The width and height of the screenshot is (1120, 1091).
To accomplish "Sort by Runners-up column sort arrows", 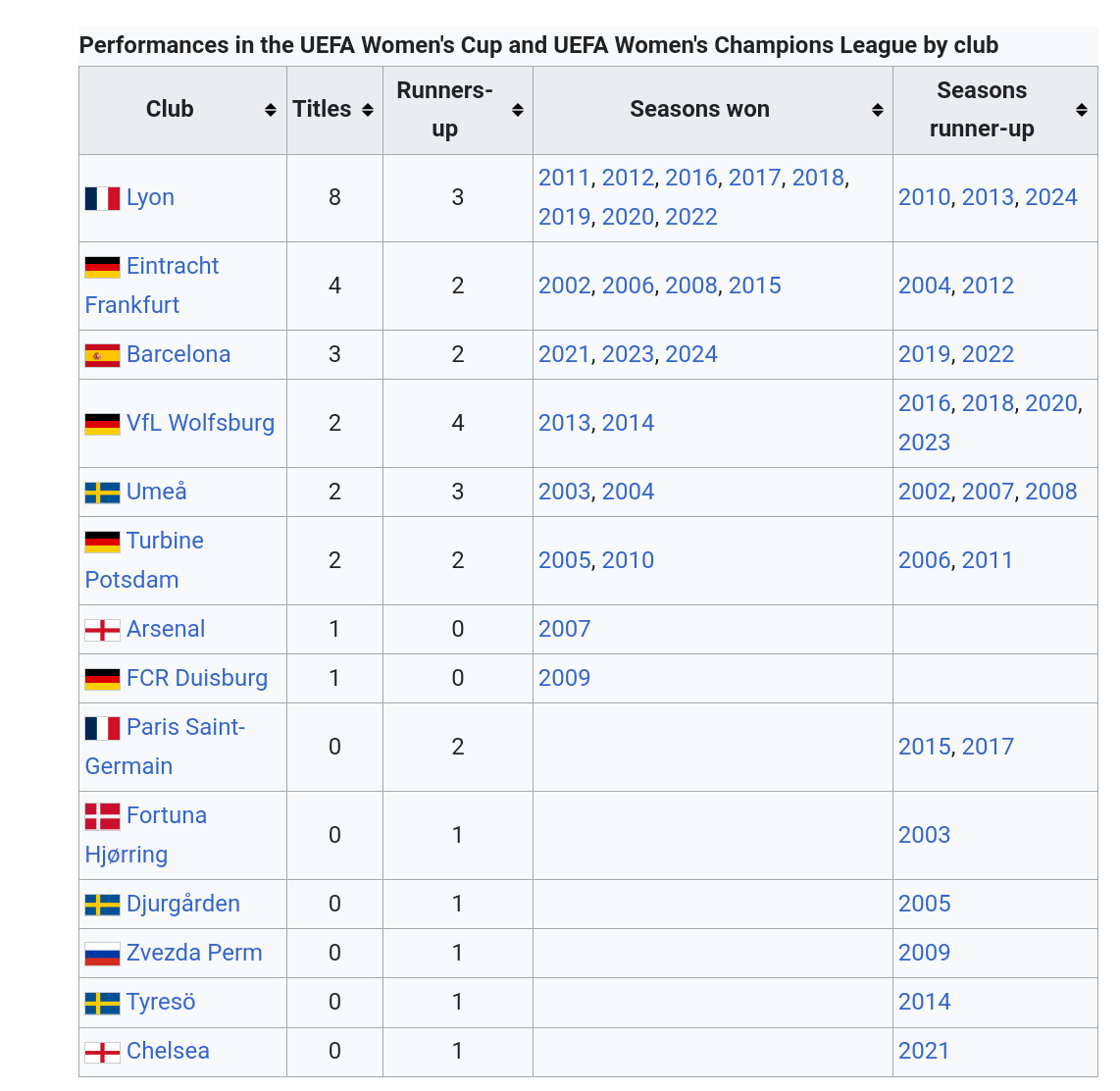I will click(x=518, y=110).
